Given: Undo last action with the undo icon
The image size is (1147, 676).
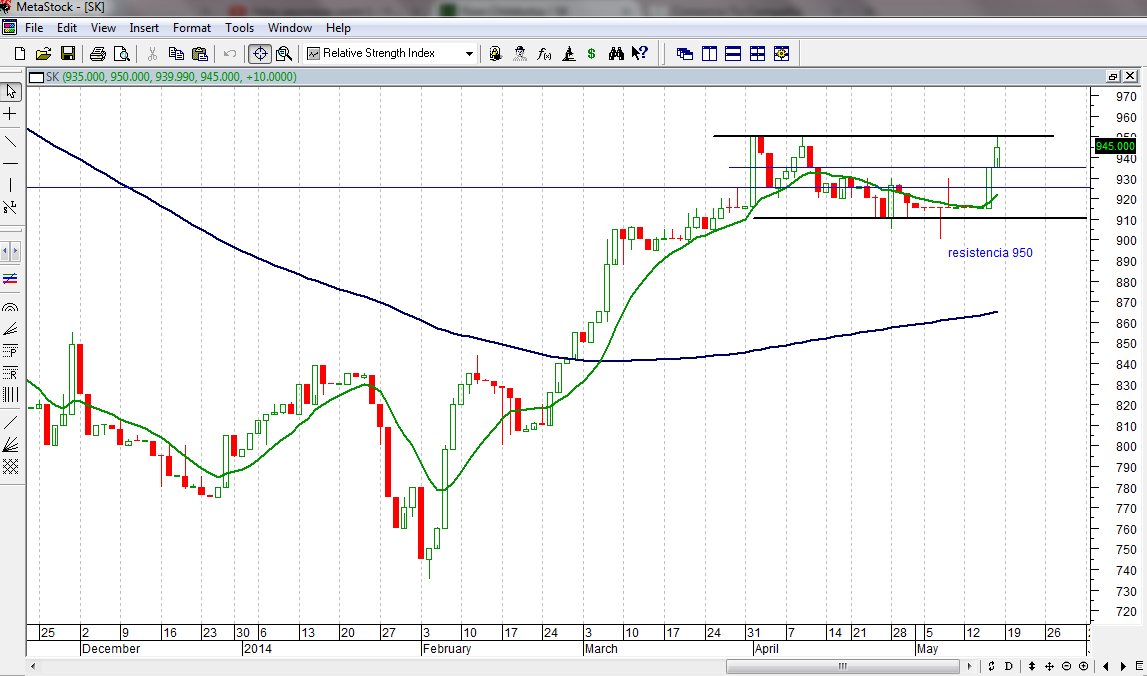Looking at the screenshot, I should click(230, 53).
